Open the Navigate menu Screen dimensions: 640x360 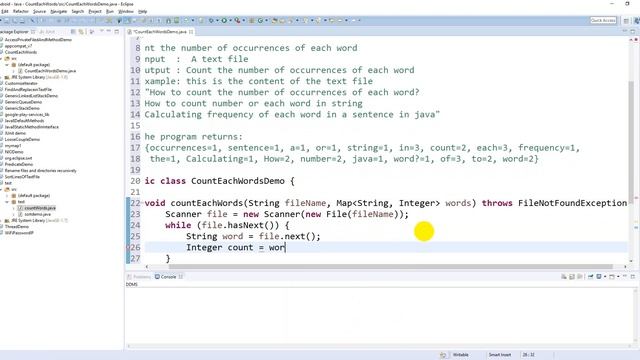point(58,11)
